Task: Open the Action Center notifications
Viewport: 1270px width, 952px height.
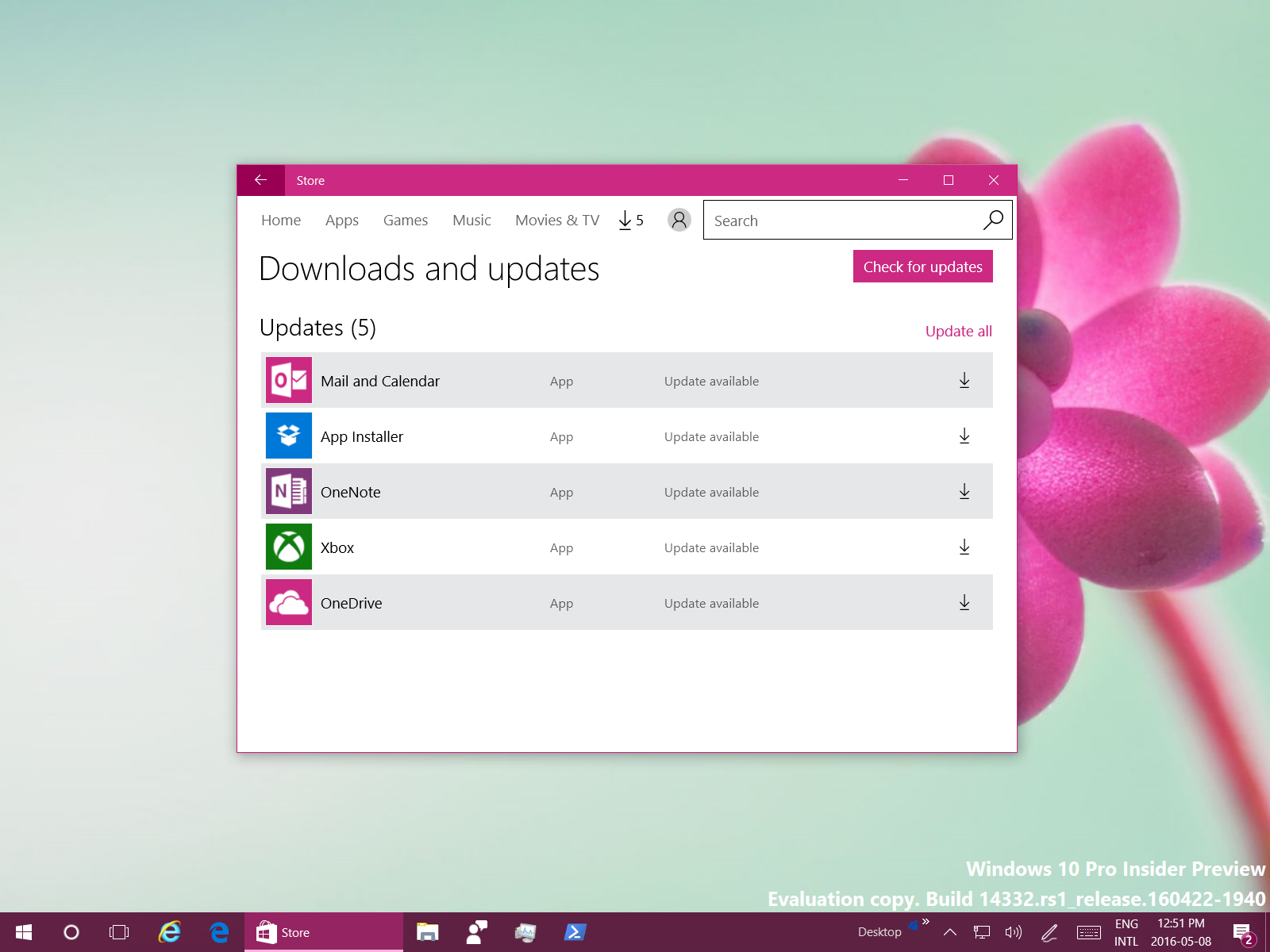Action: coord(1242,932)
